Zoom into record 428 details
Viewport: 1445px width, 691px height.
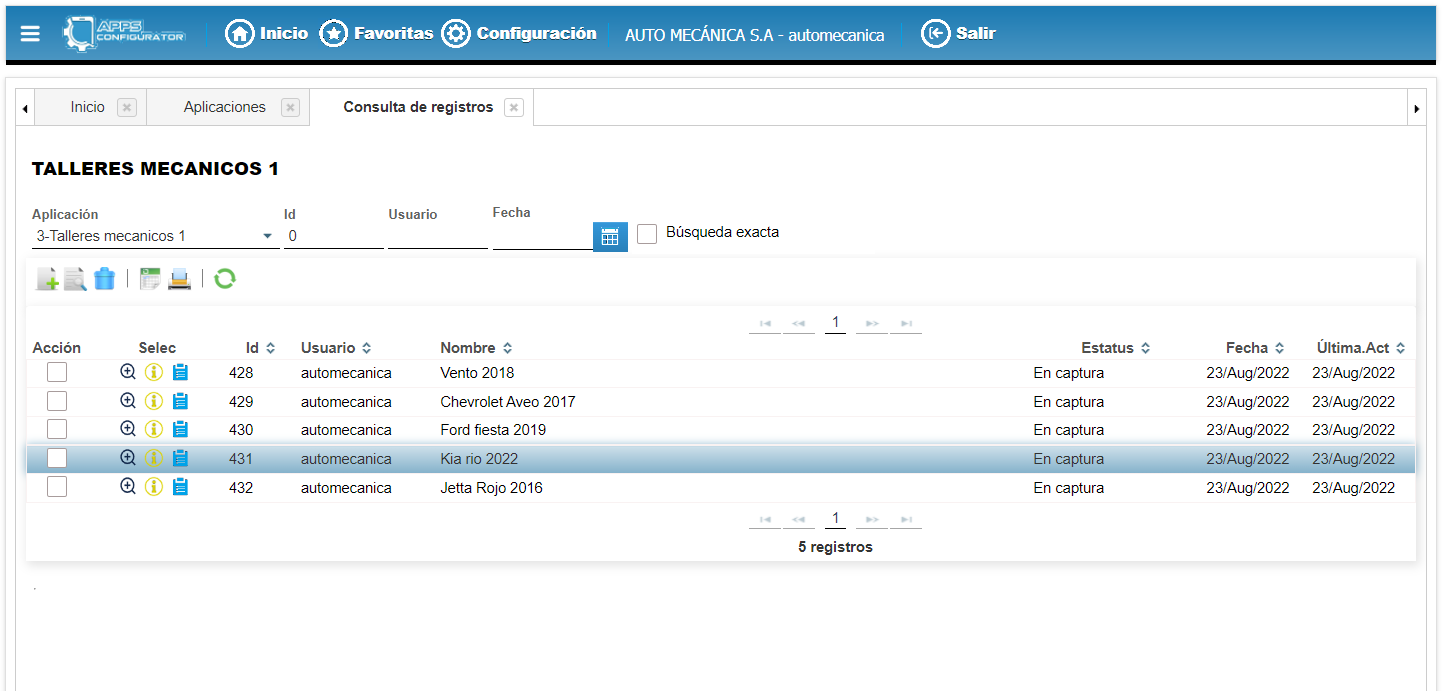pyautogui.click(x=128, y=372)
